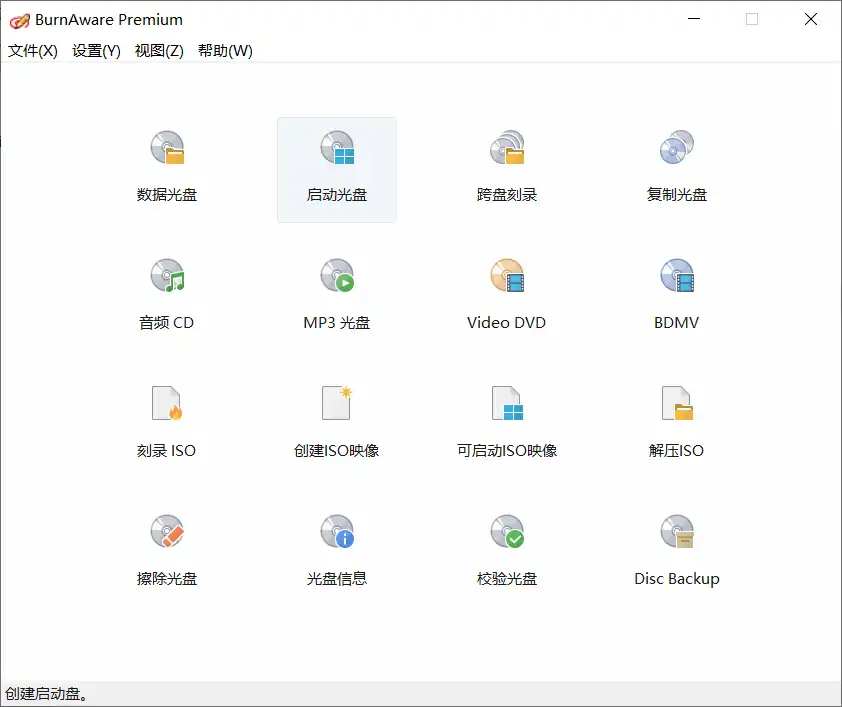Open the 数据光盘 data disc tool
Viewport: 842px width, 707px height.
point(167,170)
